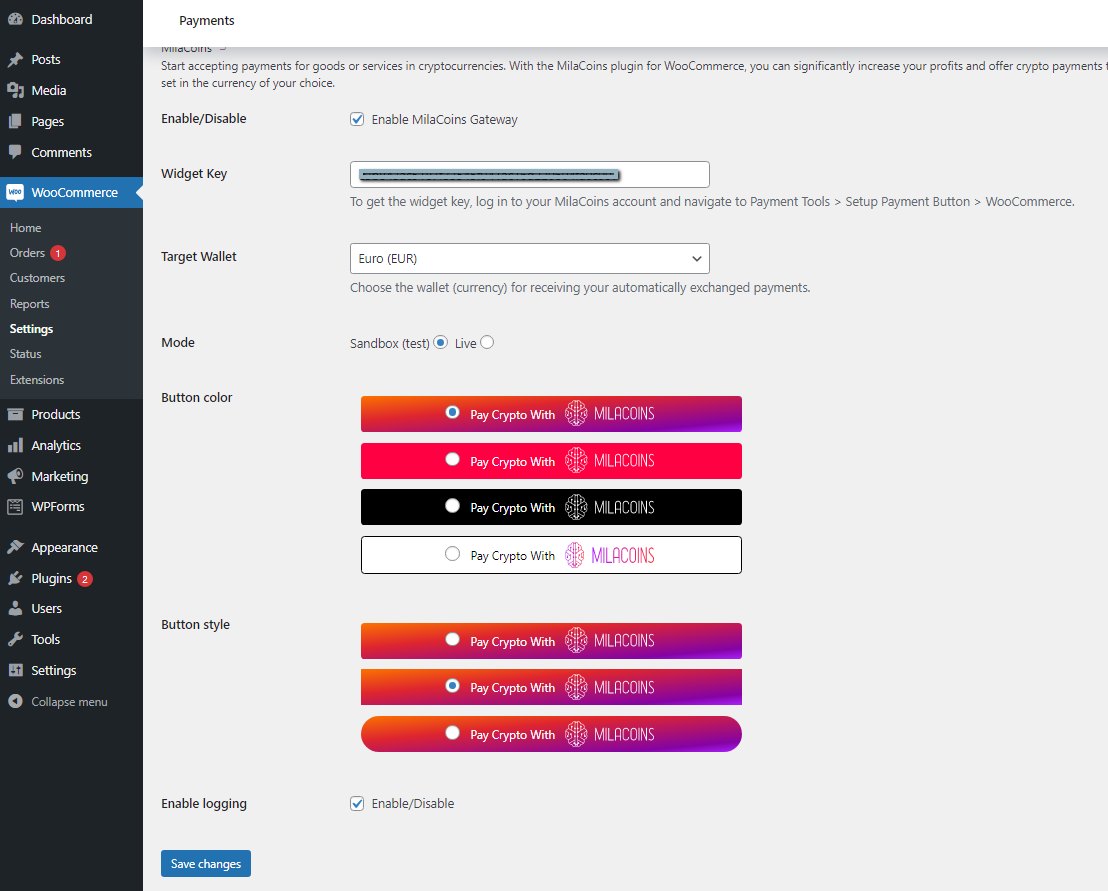The width and height of the screenshot is (1108, 891).
Task: Click the Marketing megaphone icon
Action: coord(15,476)
